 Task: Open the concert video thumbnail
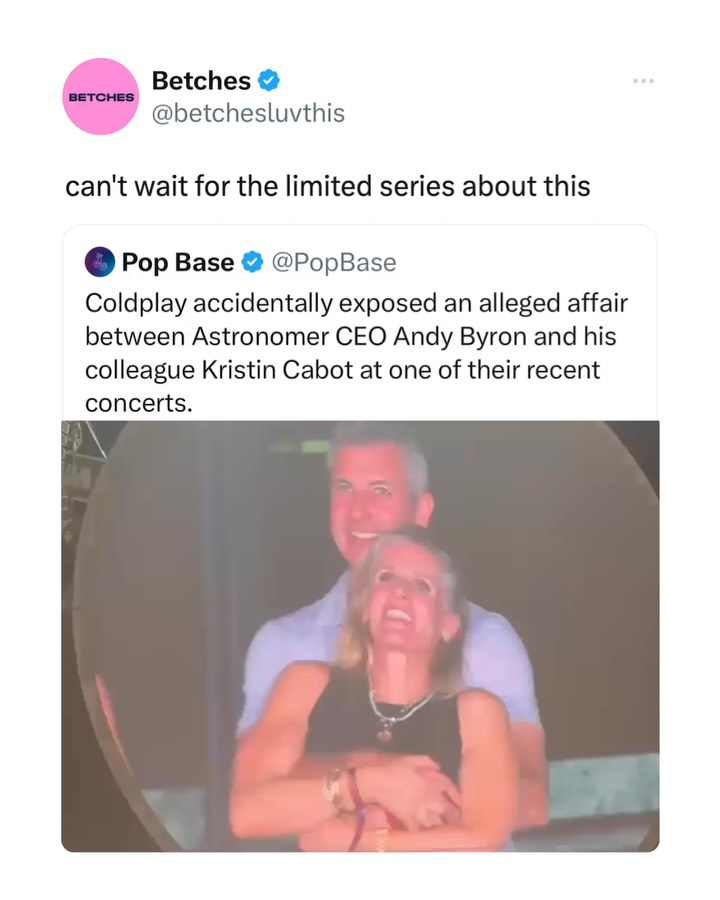[360, 636]
